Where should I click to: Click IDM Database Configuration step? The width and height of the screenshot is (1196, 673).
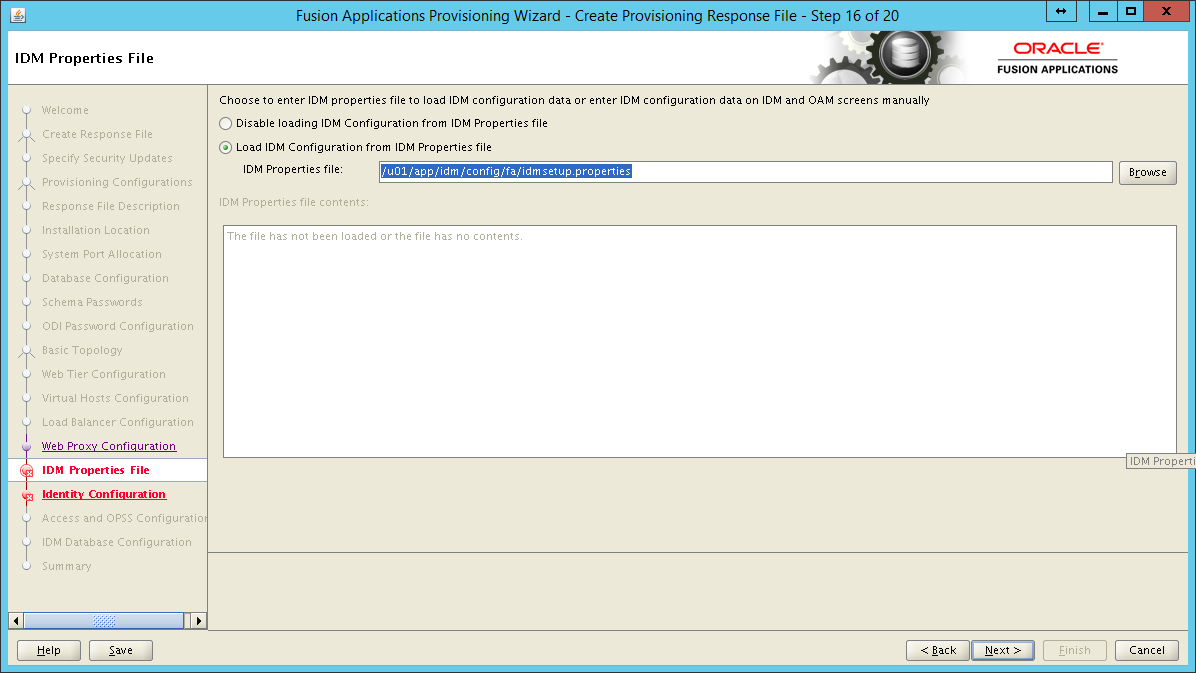pos(117,543)
